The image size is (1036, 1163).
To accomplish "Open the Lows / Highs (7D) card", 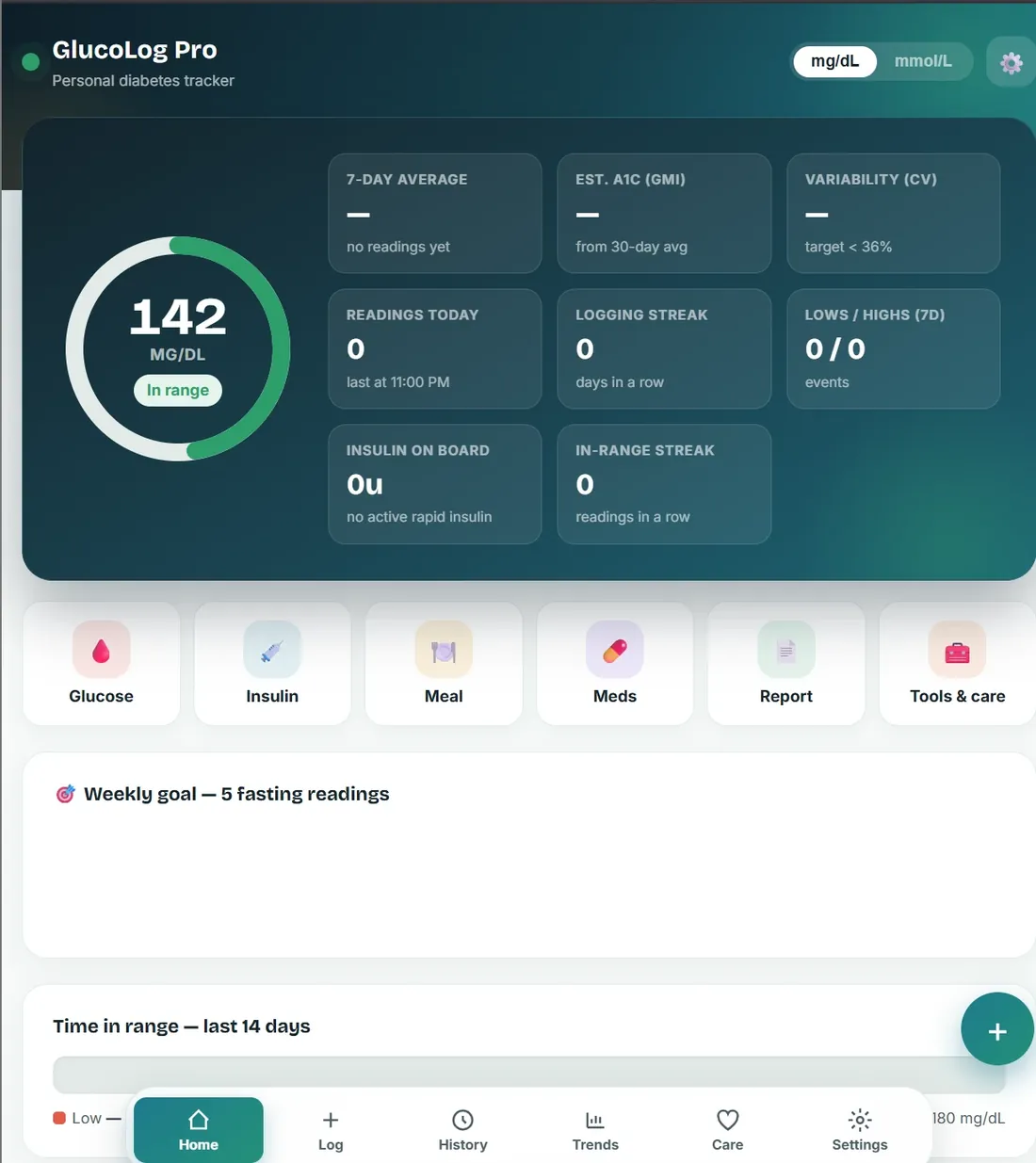I will click(x=894, y=348).
